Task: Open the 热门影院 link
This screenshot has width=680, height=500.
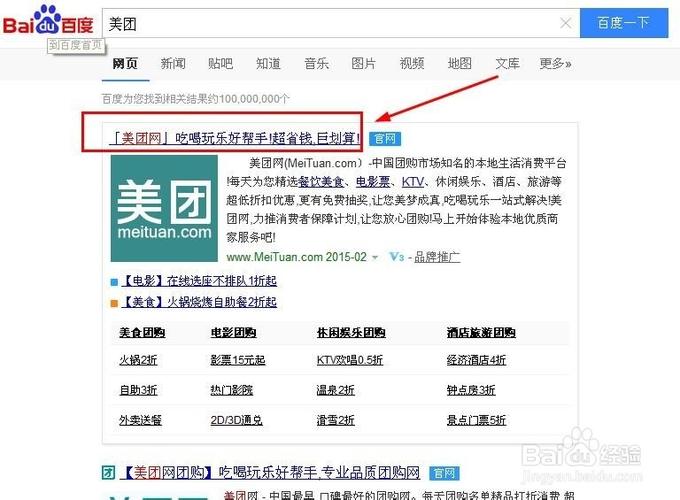Action: tap(232, 390)
